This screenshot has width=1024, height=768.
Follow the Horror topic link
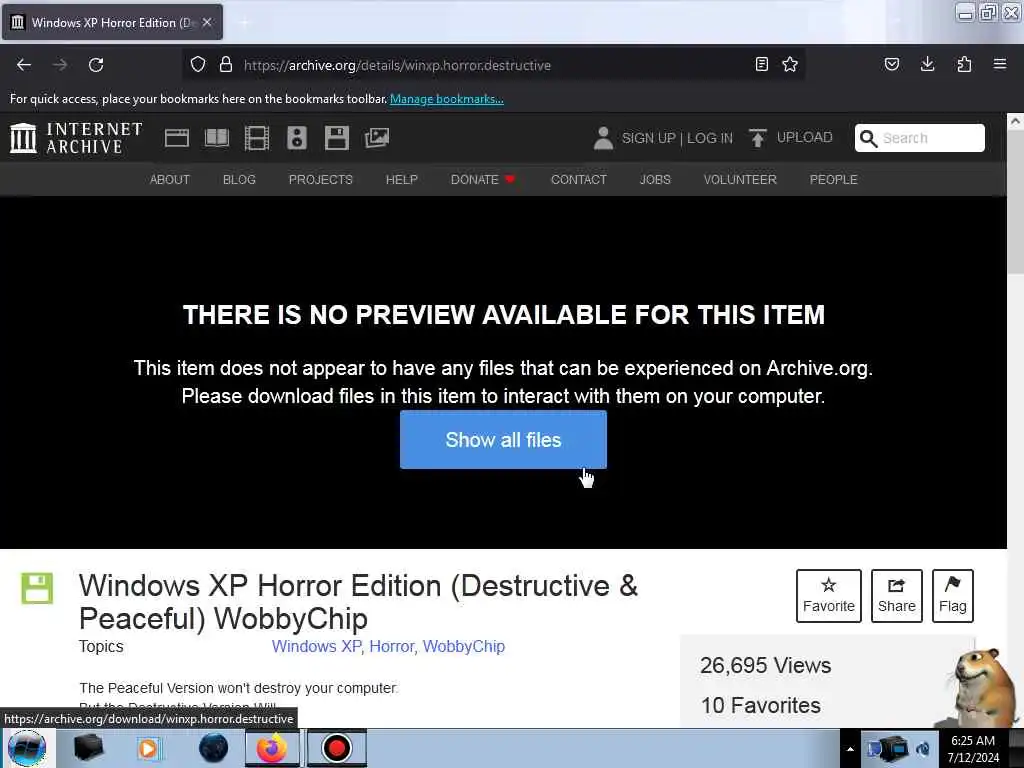(392, 647)
